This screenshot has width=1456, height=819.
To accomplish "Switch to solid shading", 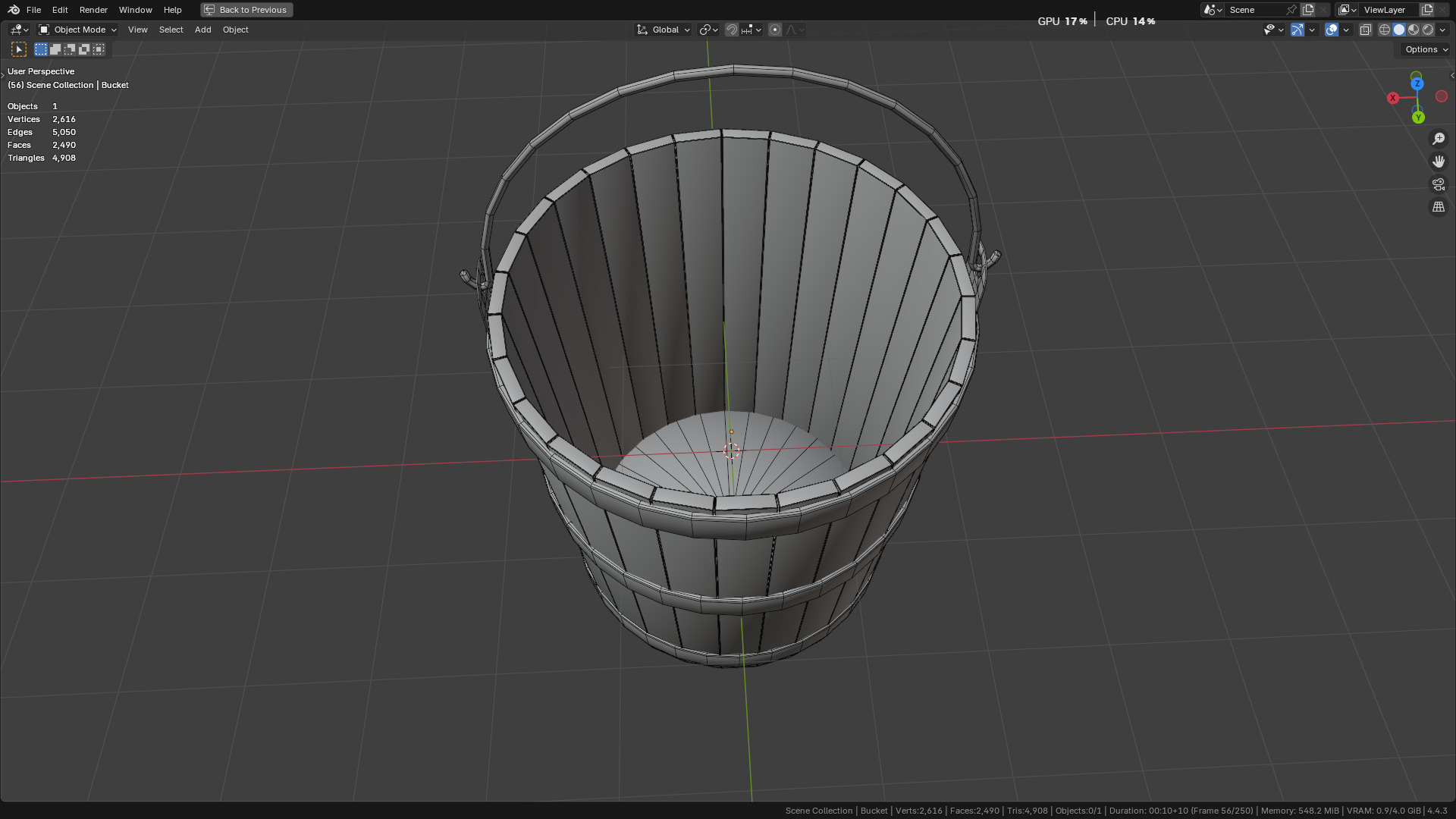I will click(1399, 30).
